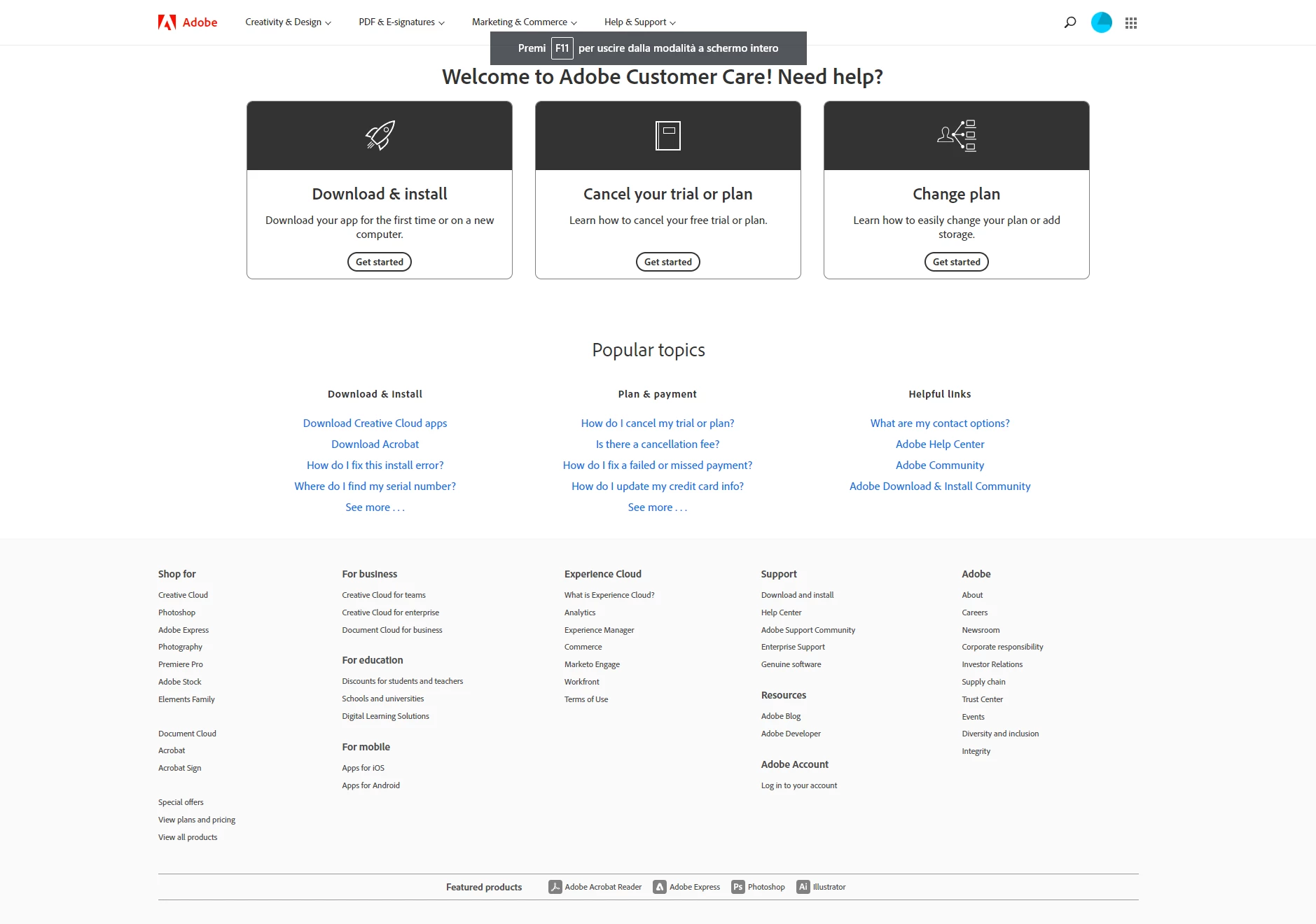The height and width of the screenshot is (924, 1316).
Task: Open Where do I find my serial number
Action: [375, 486]
